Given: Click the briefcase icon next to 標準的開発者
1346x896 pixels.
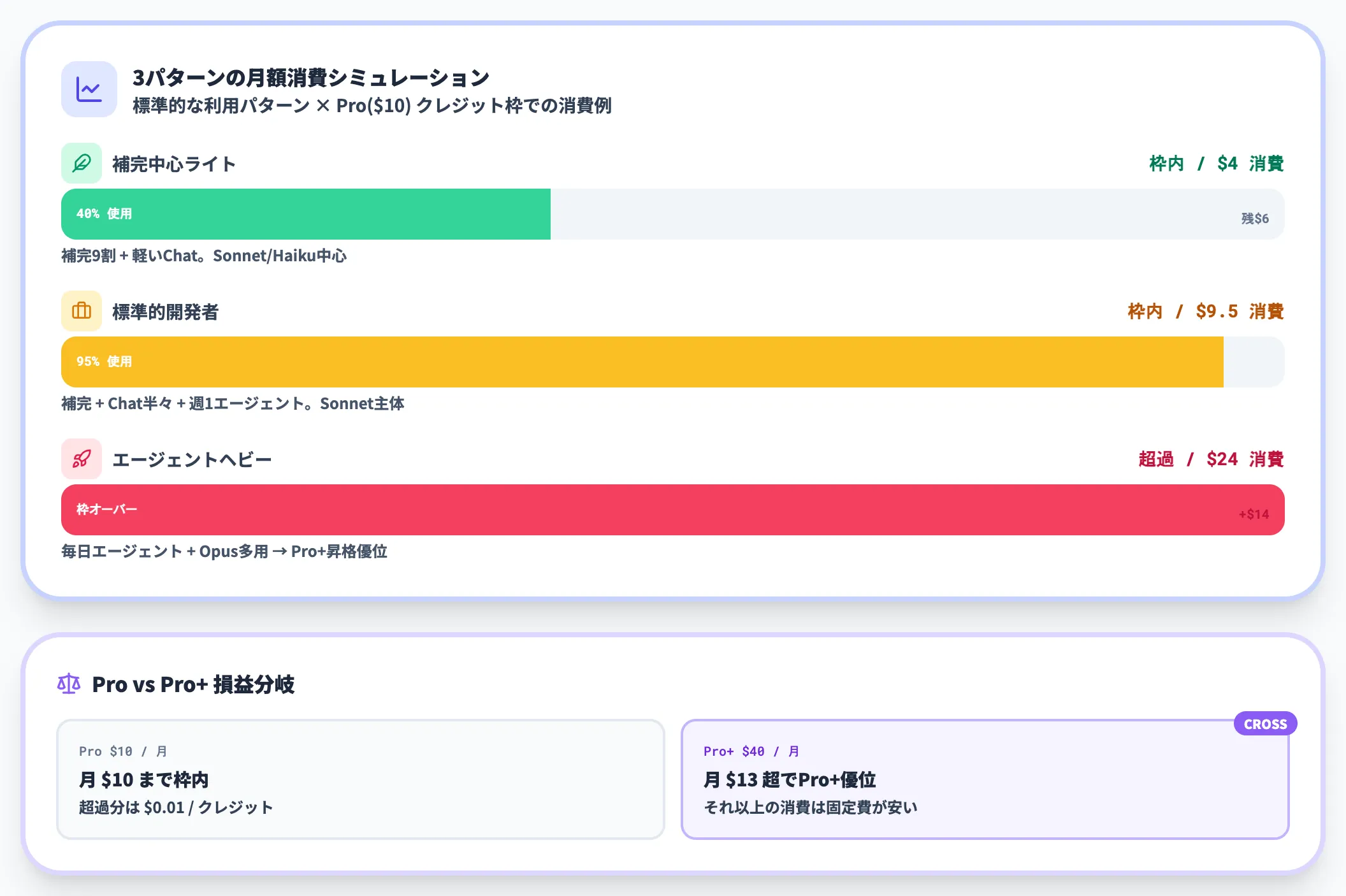Looking at the screenshot, I should click(82, 311).
